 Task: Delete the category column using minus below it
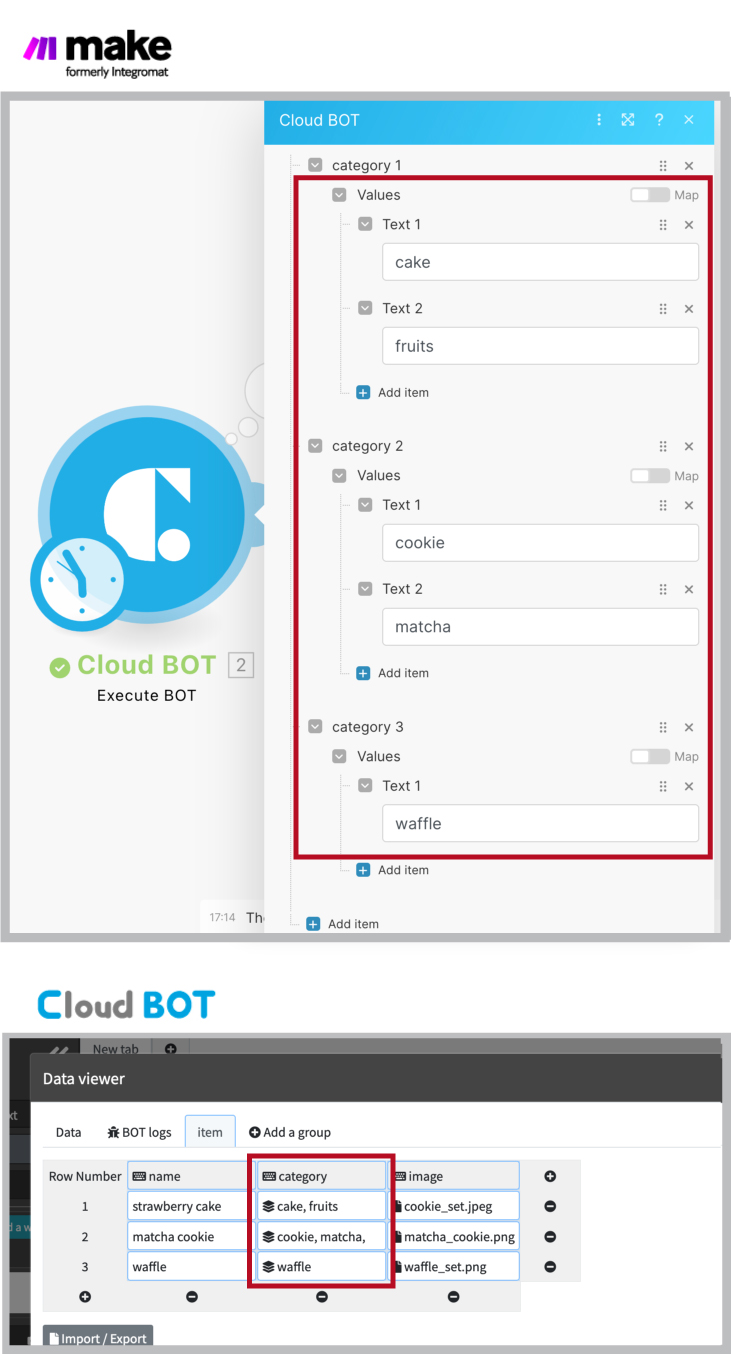(x=322, y=1297)
